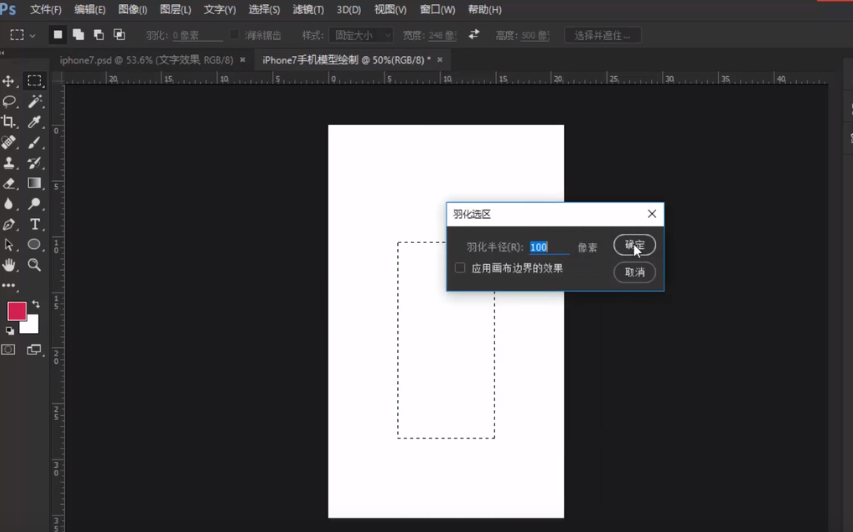Open the 选择(S) menu
Image resolution: width=853 pixels, height=532 pixels.
pyautogui.click(x=264, y=10)
